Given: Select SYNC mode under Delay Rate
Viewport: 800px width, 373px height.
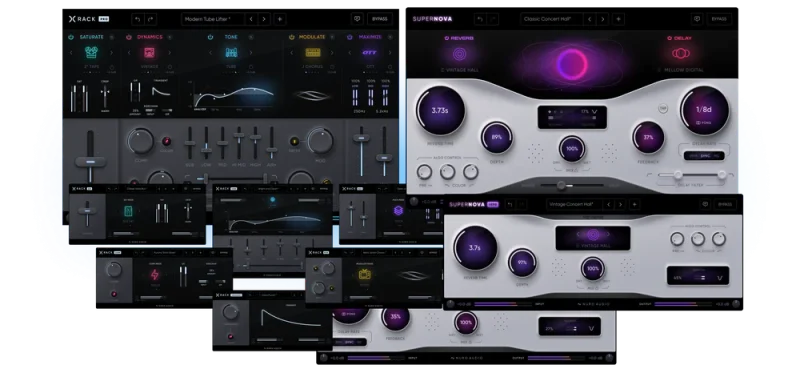Looking at the screenshot, I should [705, 156].
